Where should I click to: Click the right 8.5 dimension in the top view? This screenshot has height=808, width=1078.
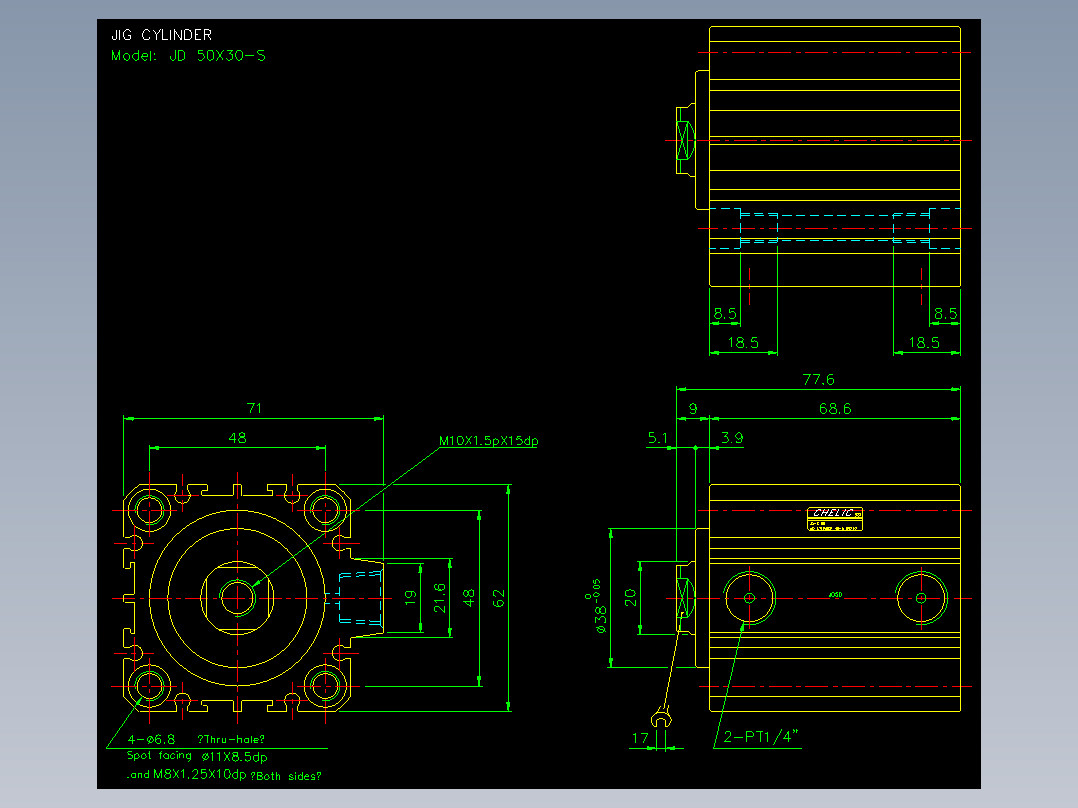click(945, 314)
